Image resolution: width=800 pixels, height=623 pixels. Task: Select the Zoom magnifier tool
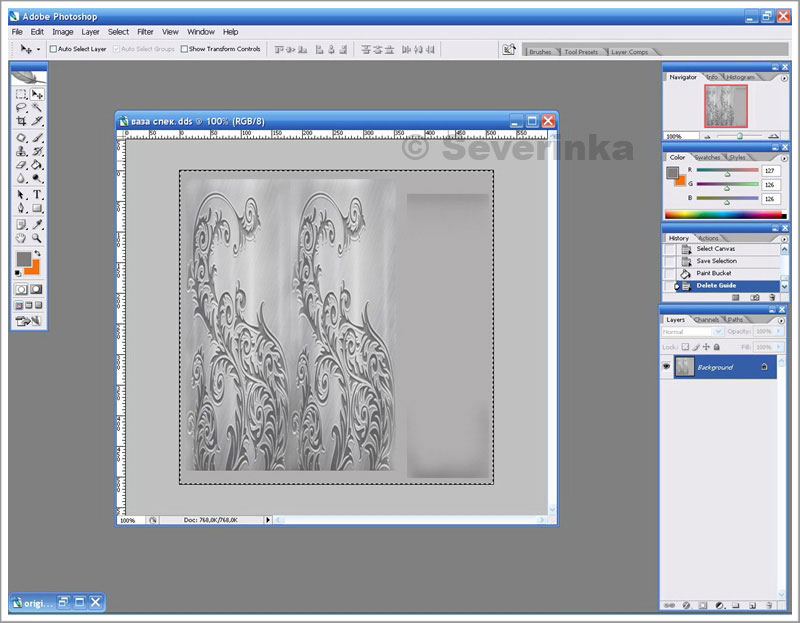37,239
